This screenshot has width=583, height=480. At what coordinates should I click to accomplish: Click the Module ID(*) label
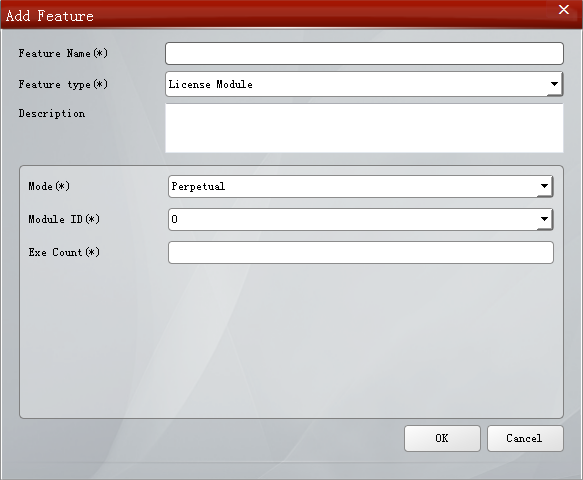(64, 219)
